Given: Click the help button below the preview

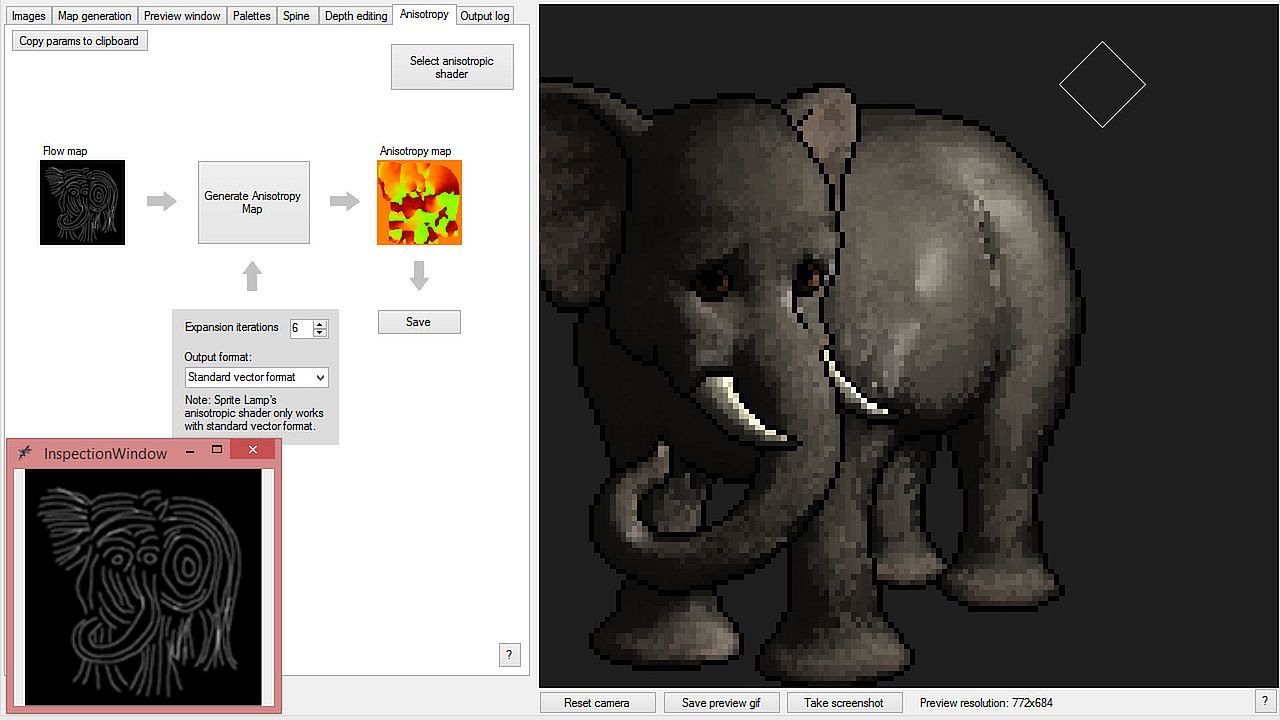Looking at the screenshot, I should tap(1264, 702).
